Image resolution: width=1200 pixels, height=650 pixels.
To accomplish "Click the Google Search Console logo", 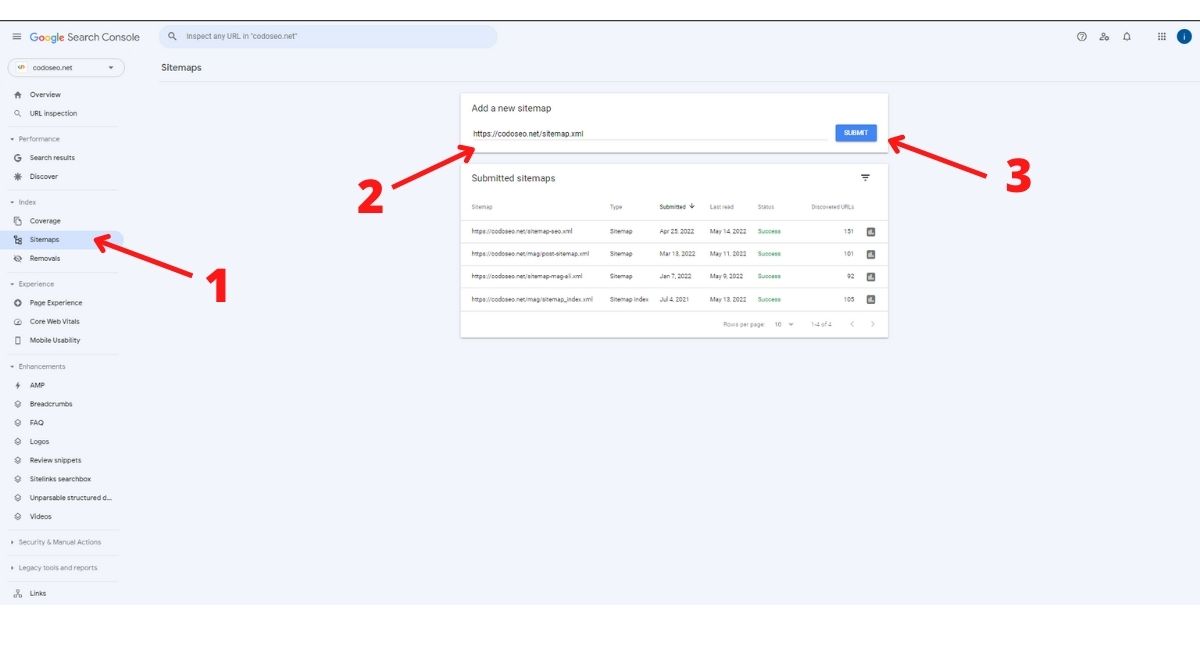I will 85,37.
